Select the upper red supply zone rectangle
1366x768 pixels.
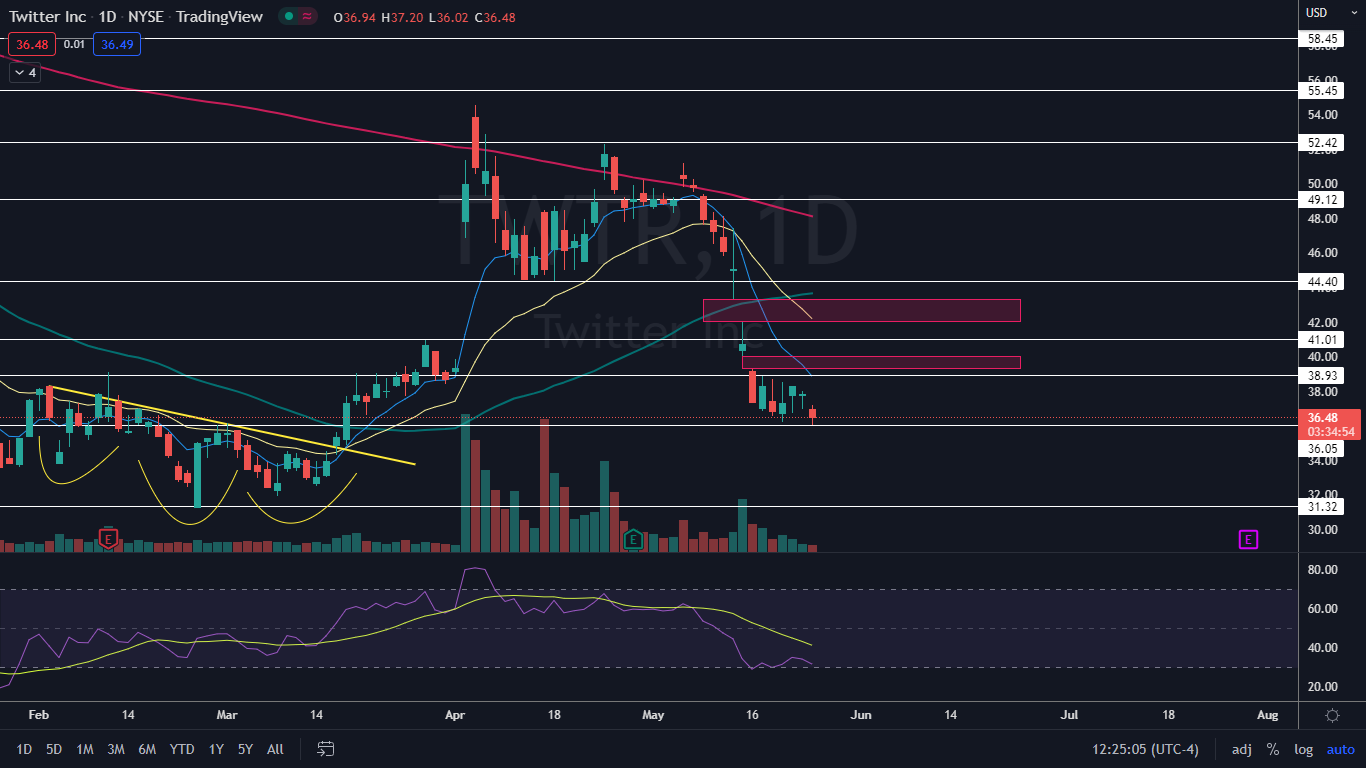[x=861, y=310]
